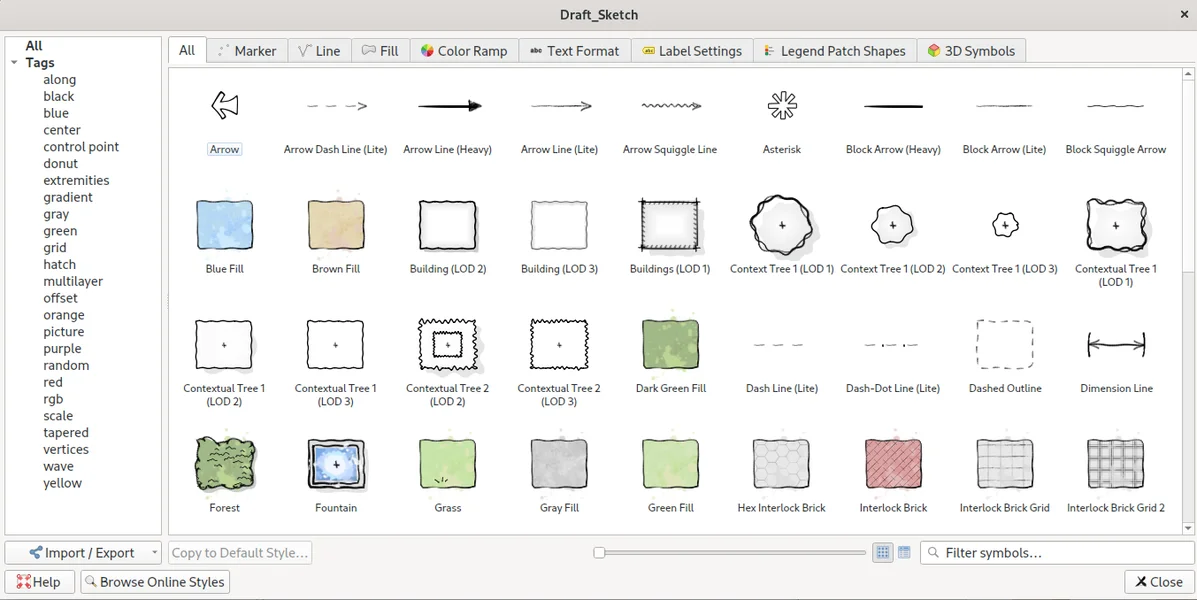Open the Import / Export dropdown arrow
Viewport: 1197px width, 600px height.
tap(154, 553)
